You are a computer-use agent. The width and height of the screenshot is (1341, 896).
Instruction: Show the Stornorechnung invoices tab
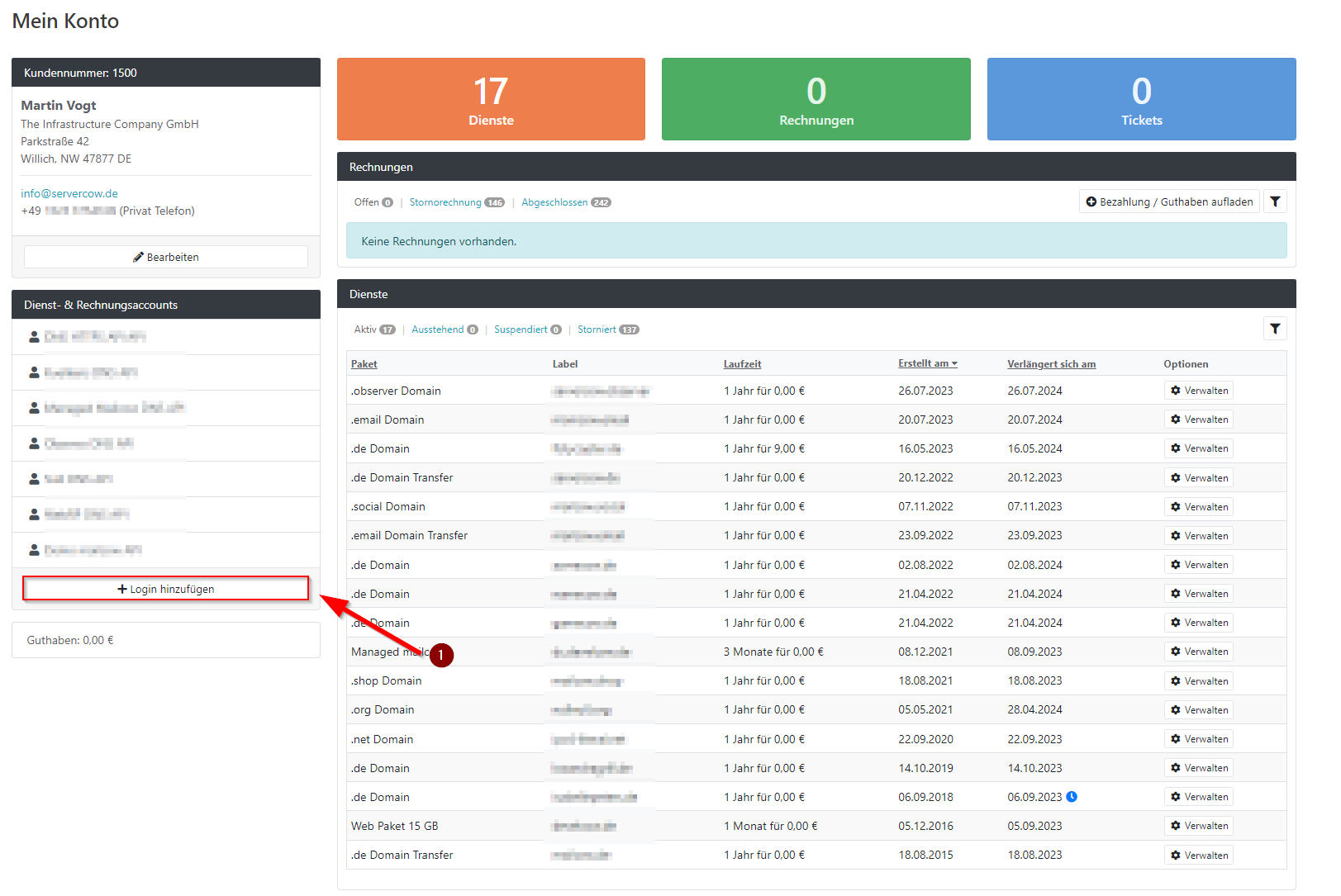coord(457,202)
